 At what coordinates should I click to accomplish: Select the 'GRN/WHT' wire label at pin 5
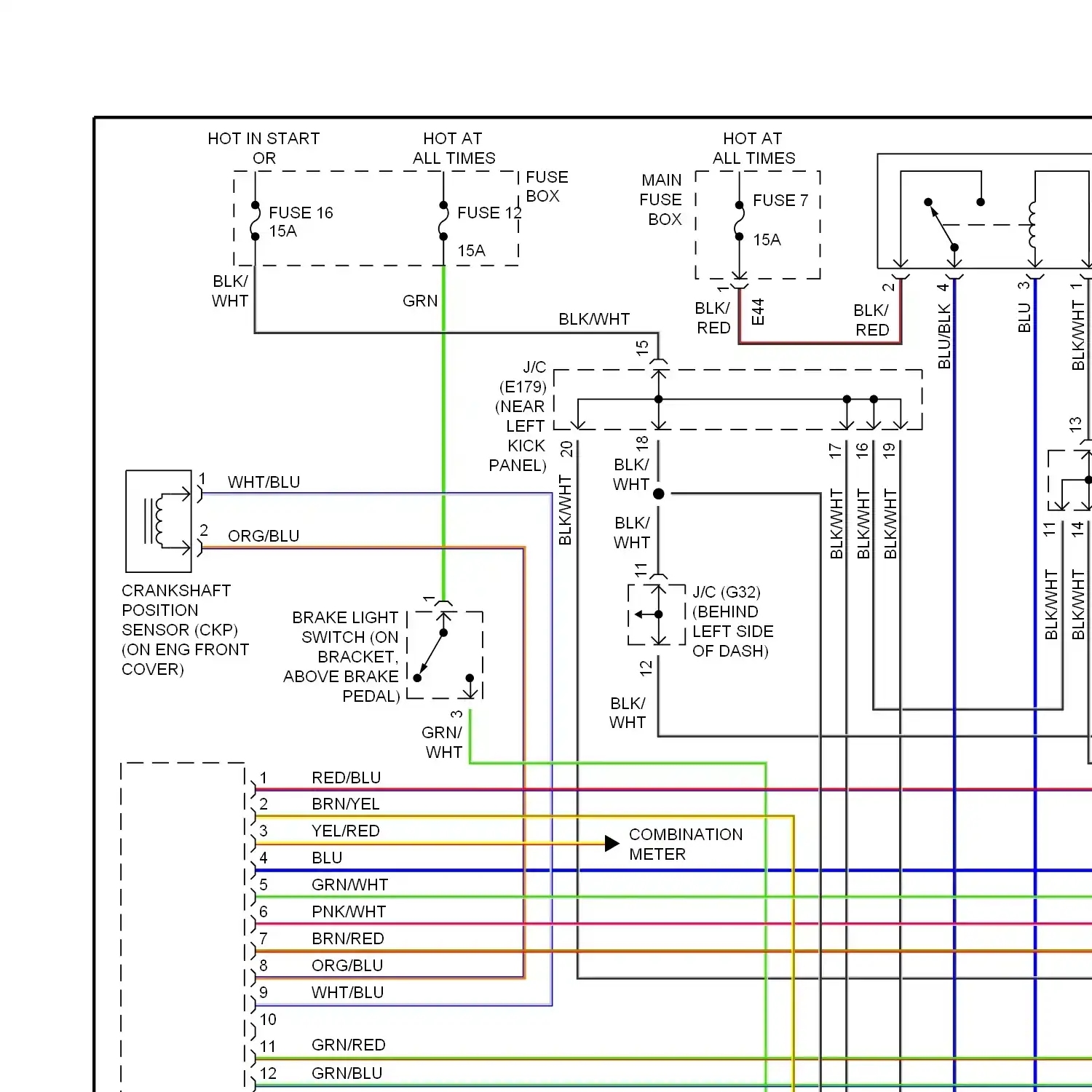click(350, 885)
